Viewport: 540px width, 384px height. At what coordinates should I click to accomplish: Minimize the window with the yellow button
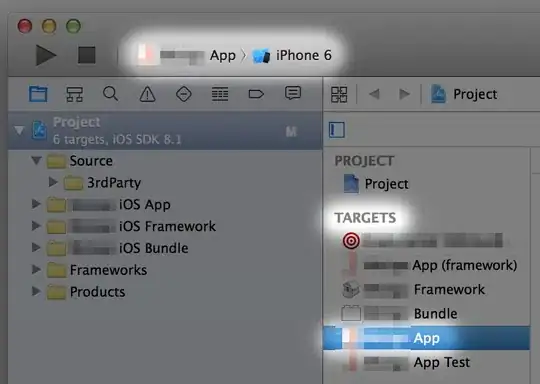(49, 26)
